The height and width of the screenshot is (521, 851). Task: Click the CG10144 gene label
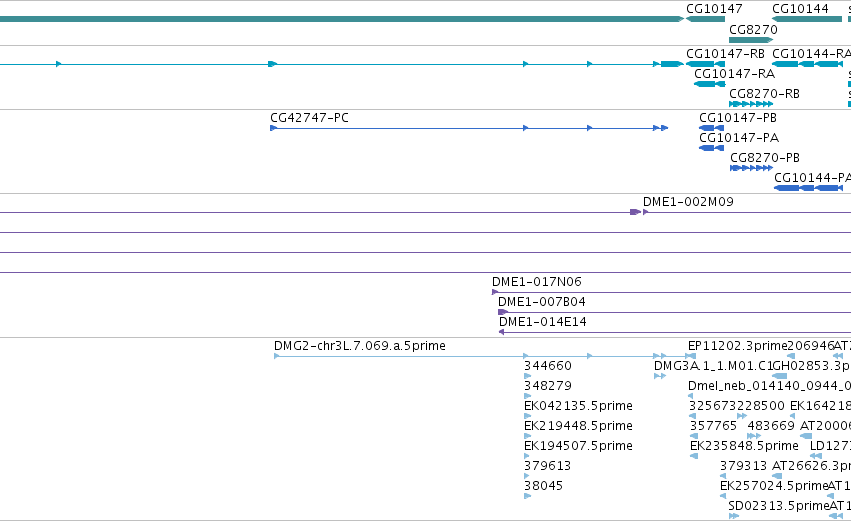pos(800,9)
